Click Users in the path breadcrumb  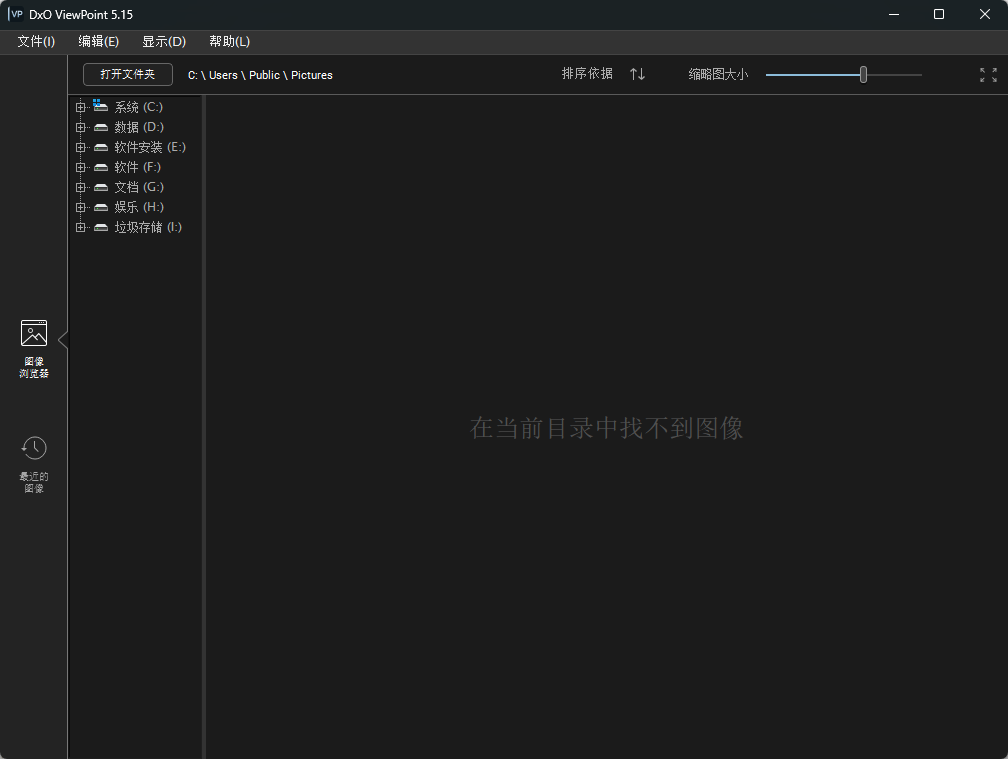(223, 75)
